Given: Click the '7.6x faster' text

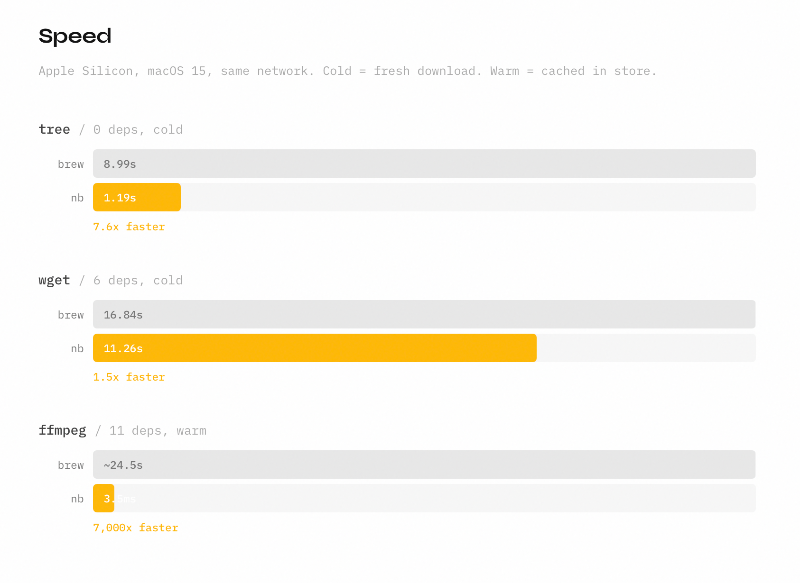Looking at the screenshot, I should pos(129,227).
